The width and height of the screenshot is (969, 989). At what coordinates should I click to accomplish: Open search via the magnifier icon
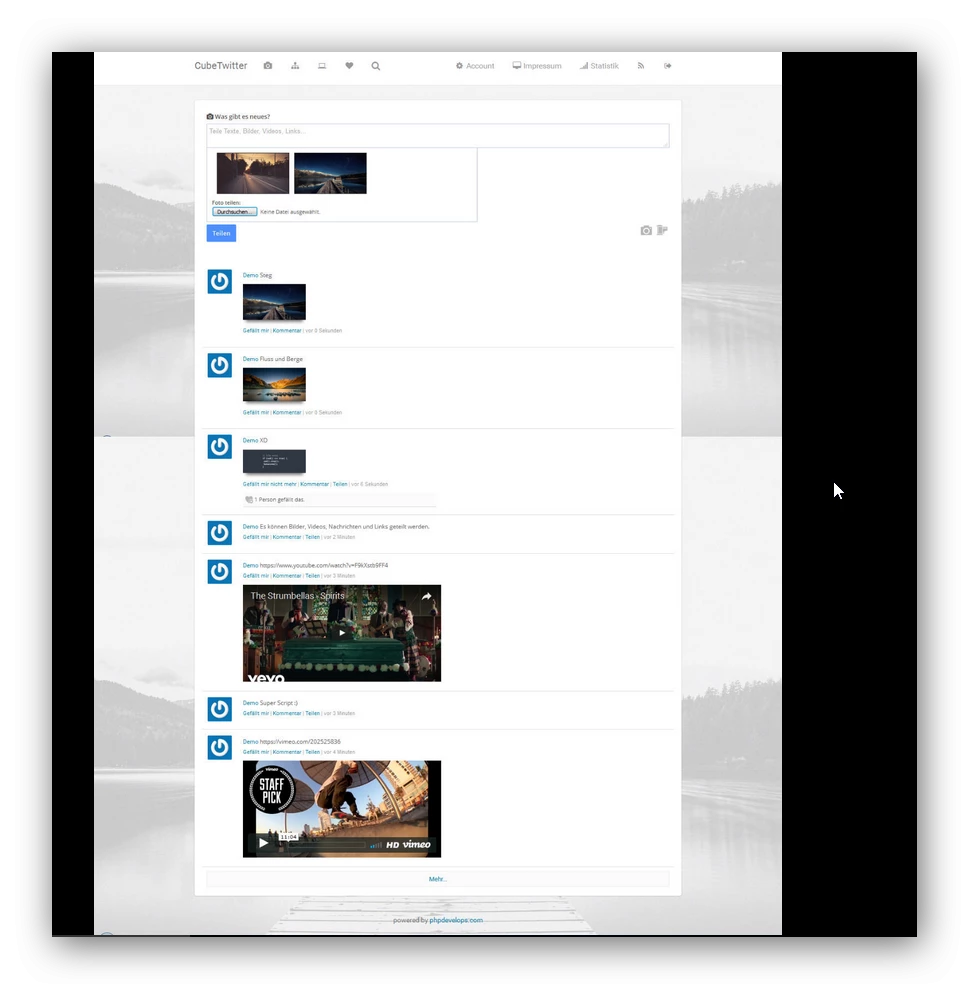click(x=375, y=66)
